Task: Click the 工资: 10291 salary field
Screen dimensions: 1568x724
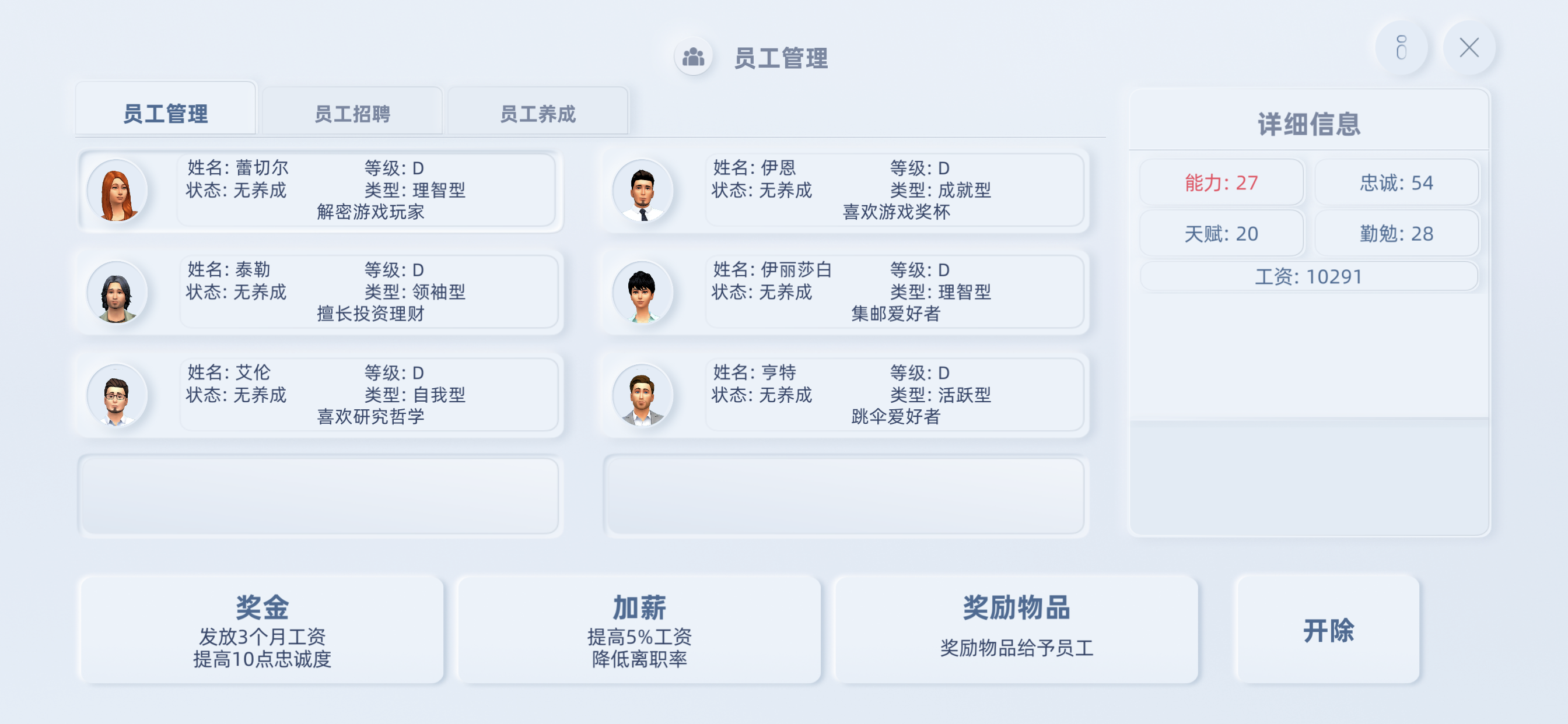Action: point(1308,277)
